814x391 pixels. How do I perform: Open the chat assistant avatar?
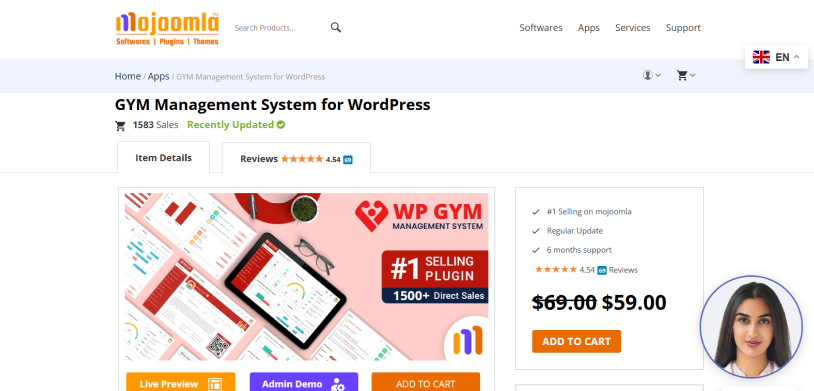click(751, 327)
